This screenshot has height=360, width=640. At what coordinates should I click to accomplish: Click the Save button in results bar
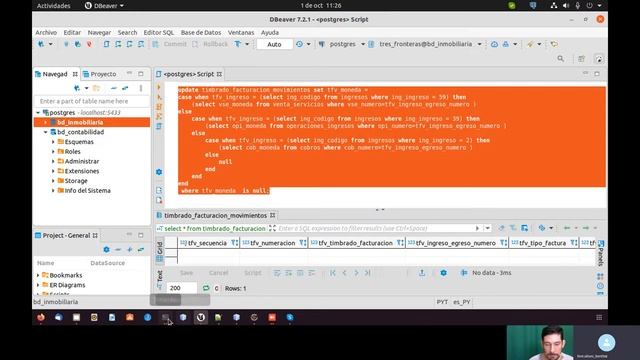[186, 273]
